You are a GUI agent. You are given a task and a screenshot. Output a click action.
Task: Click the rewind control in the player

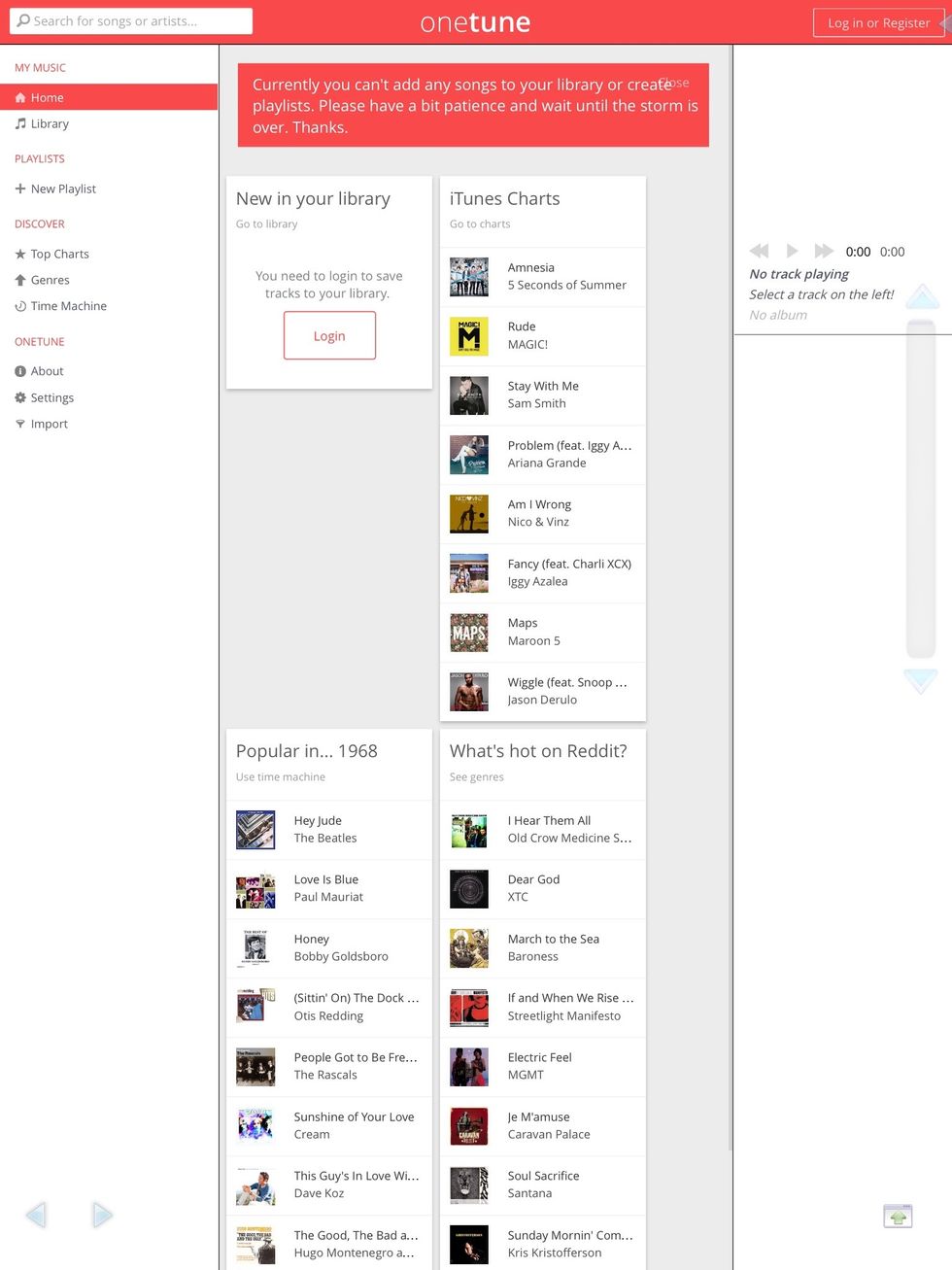[760, 251]
